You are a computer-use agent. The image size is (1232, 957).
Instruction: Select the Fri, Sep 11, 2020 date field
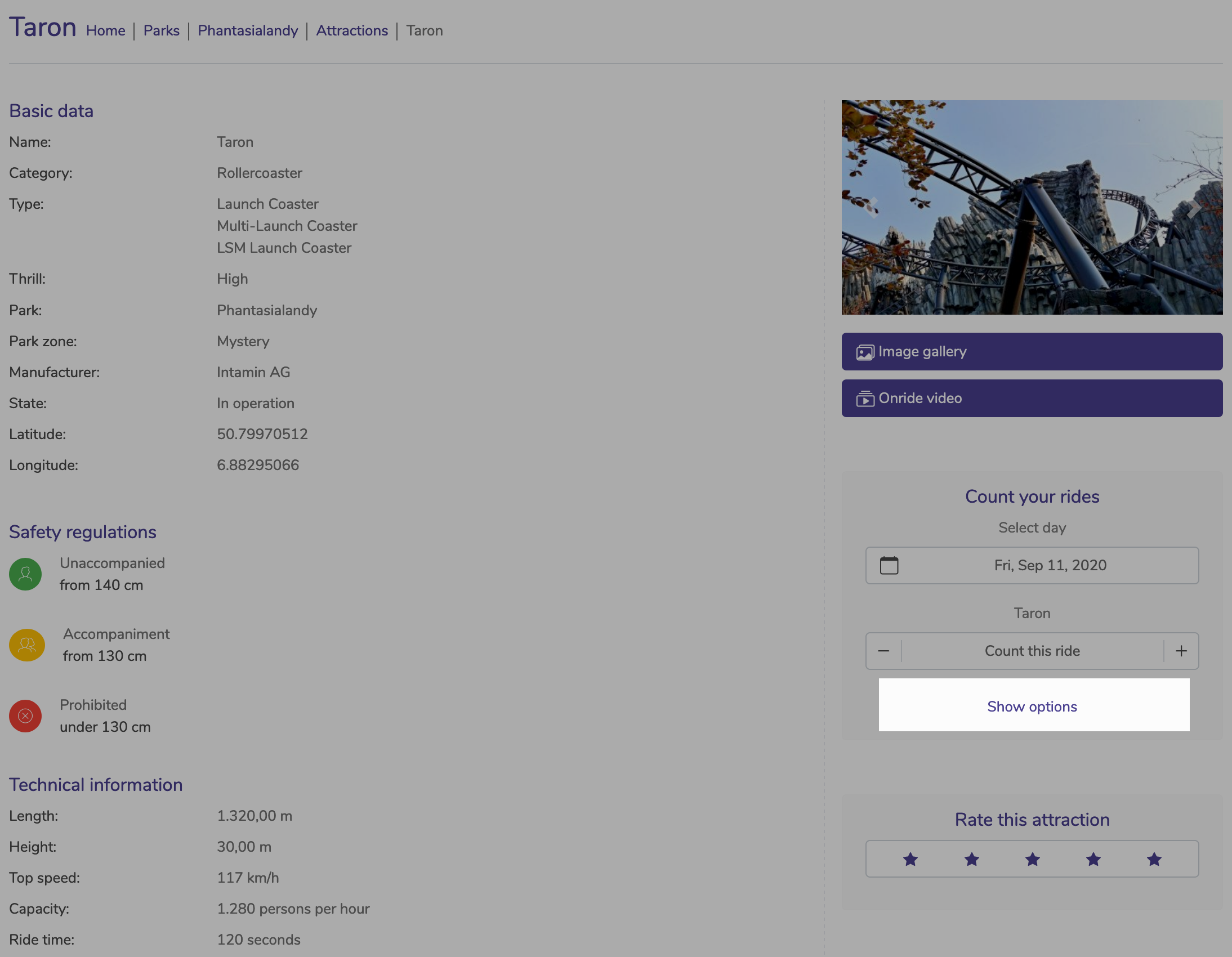1032,565
